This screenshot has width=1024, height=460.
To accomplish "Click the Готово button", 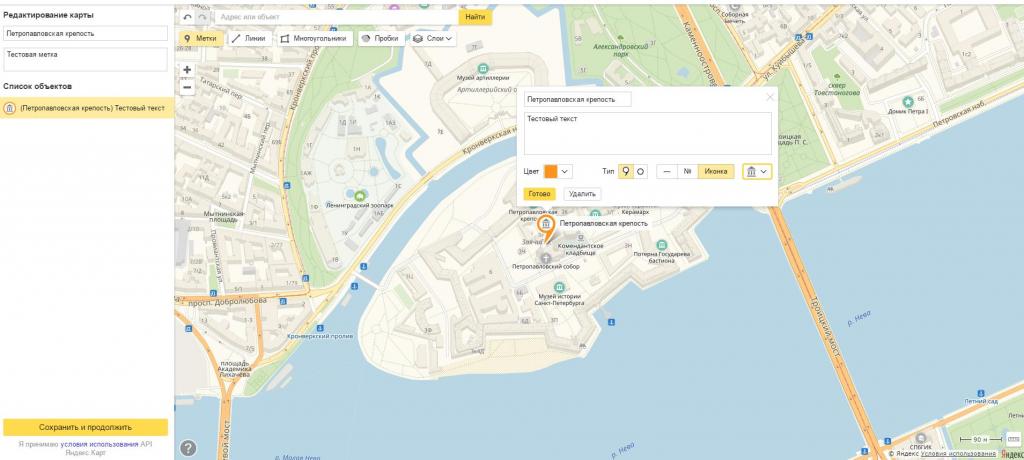I will point(539,194).
